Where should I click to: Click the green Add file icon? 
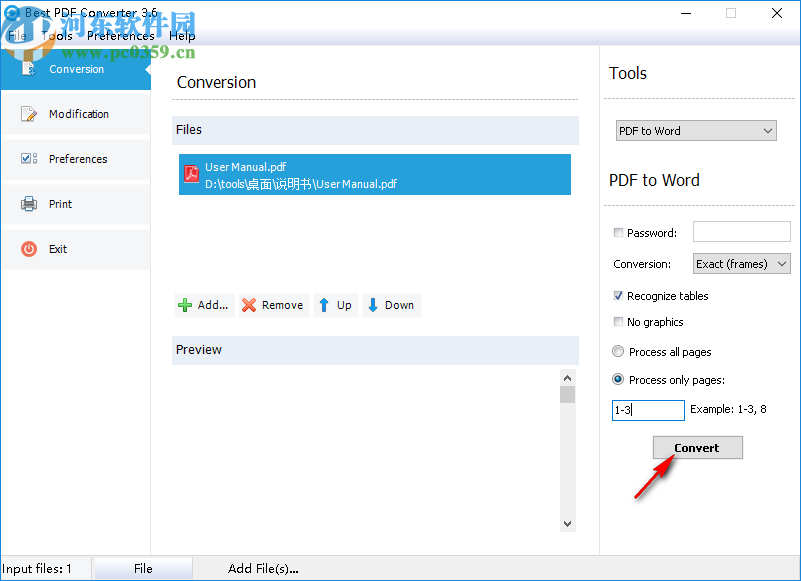coord(184,305)
